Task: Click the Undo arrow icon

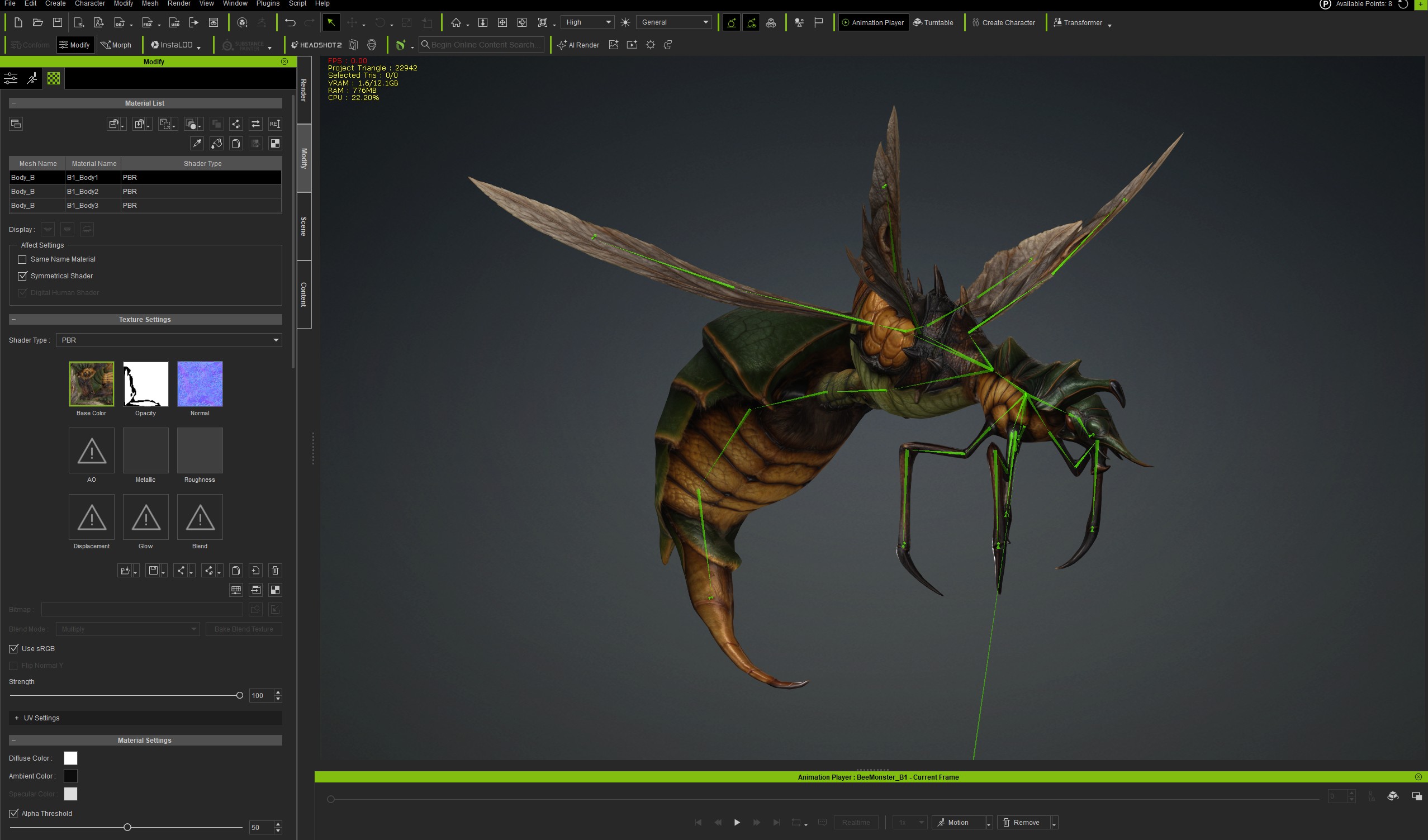Action: click(290, 23)
